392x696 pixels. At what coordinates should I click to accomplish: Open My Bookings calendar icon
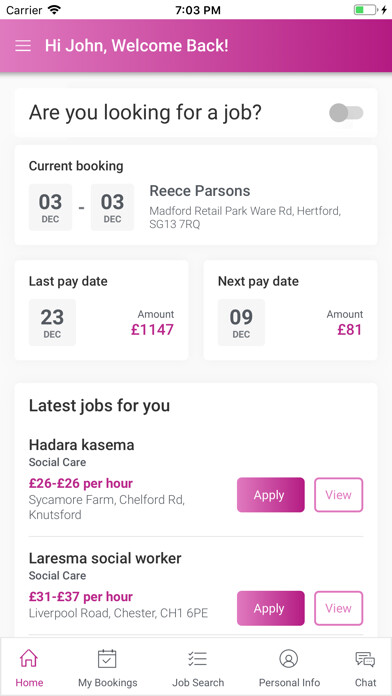click(107, 658)
